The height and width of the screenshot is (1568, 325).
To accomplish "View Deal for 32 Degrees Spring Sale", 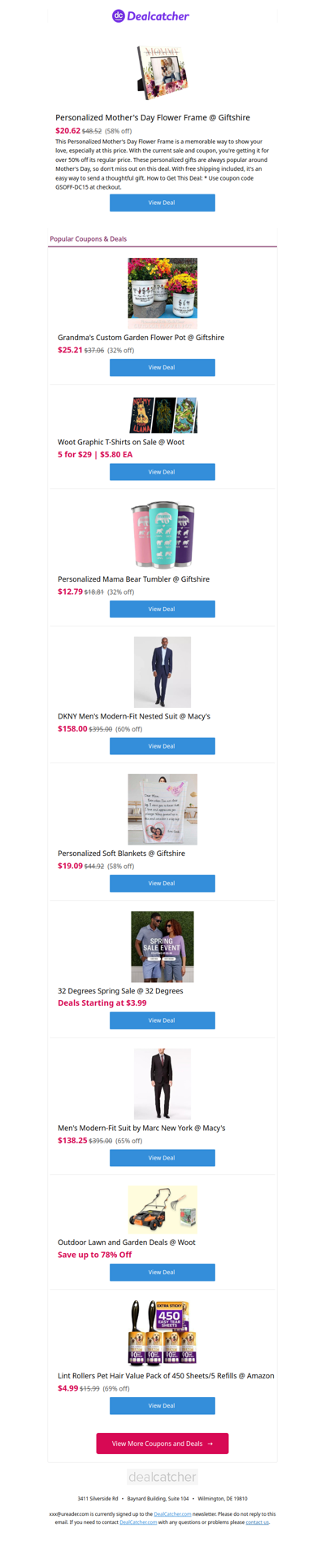I will (162, 1020).
